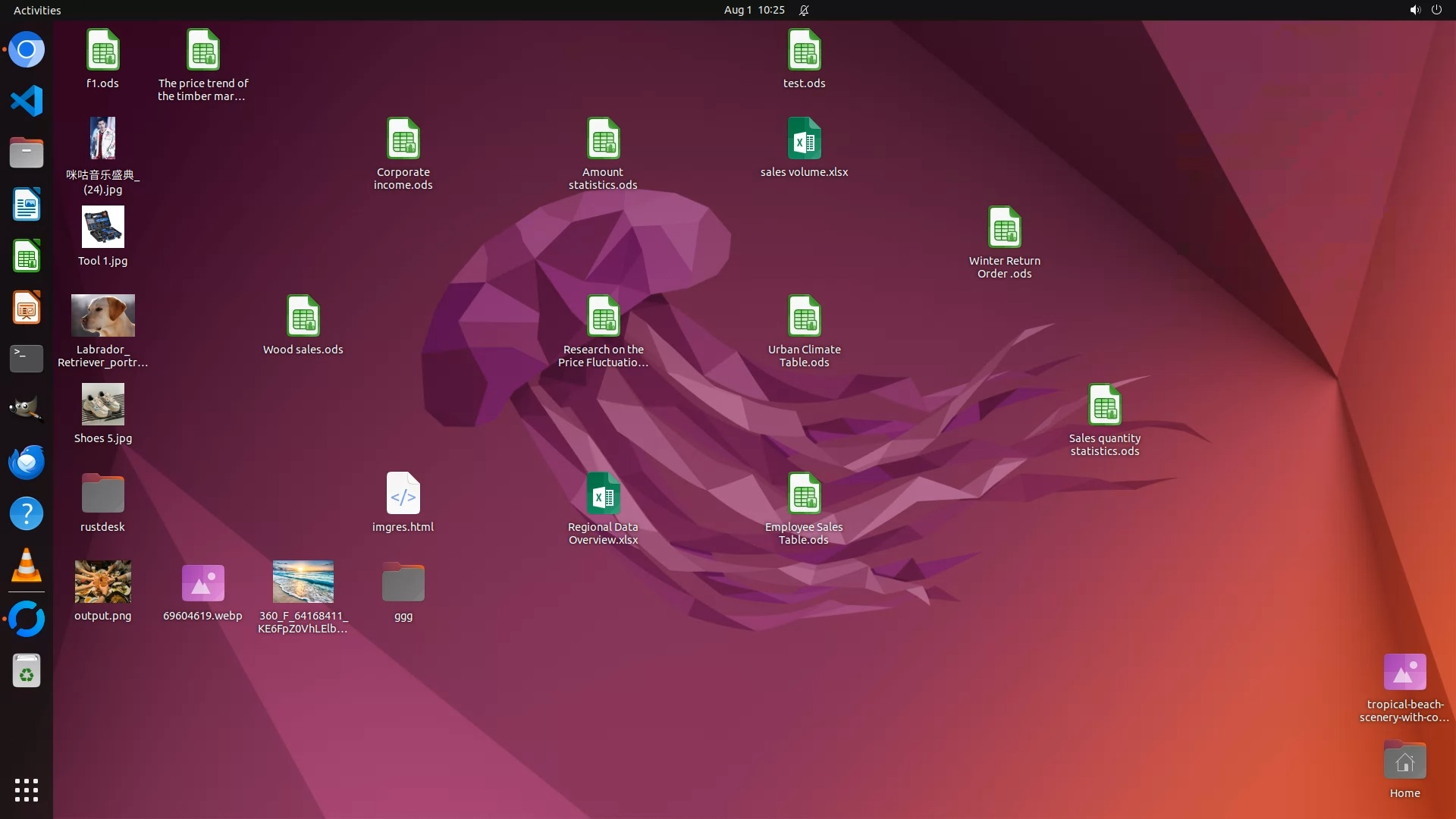The height and width of the screenshot is (819, 1456).
Task: Open LibreOffice Impress from the dock
Action: click(27, 307)
